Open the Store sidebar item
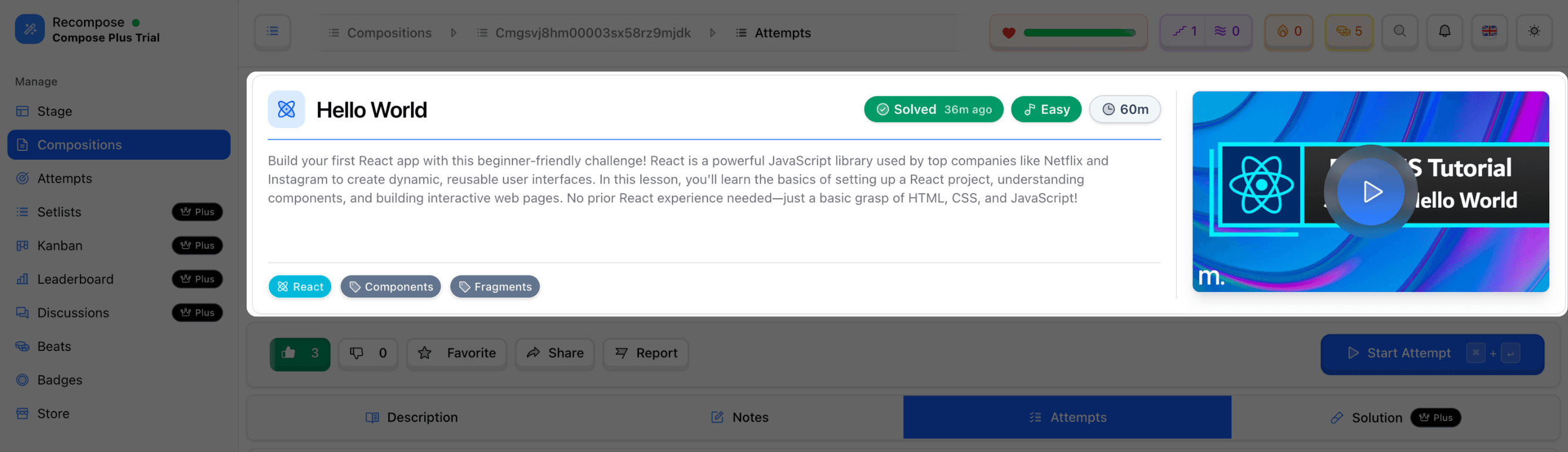The image size is (1568, 452). pyautogui.click(x=53, y=414)
